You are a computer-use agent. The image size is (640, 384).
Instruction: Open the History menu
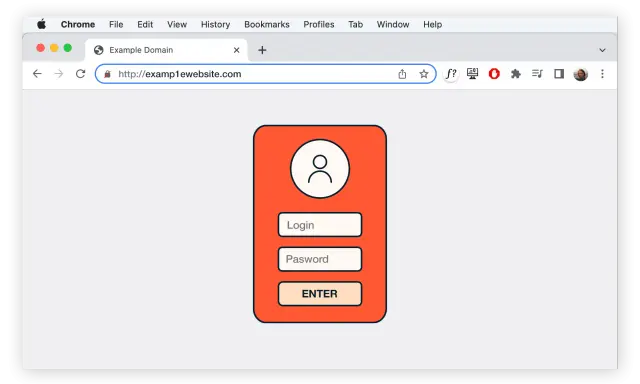pos(215,24)
